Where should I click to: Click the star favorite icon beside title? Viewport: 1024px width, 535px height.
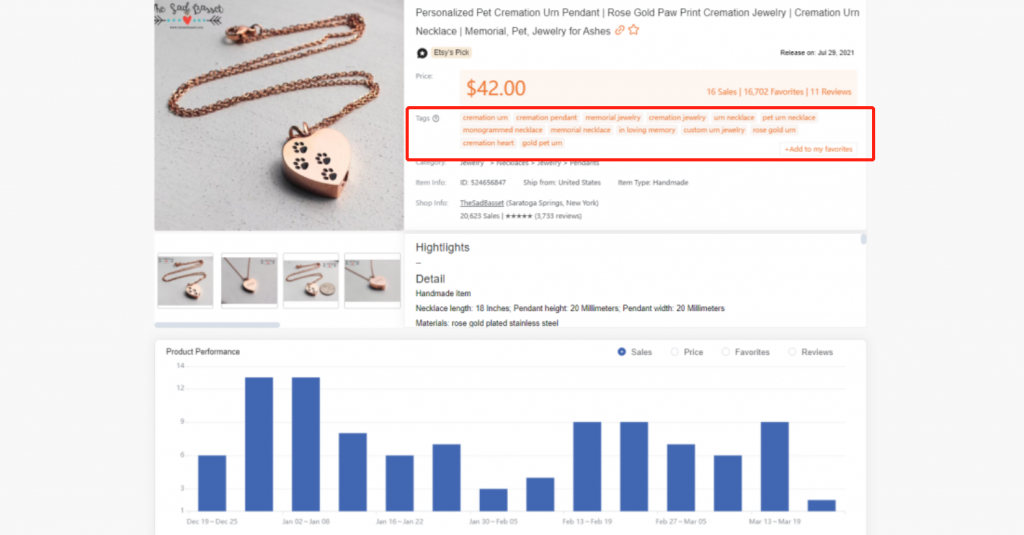point(633,30)
